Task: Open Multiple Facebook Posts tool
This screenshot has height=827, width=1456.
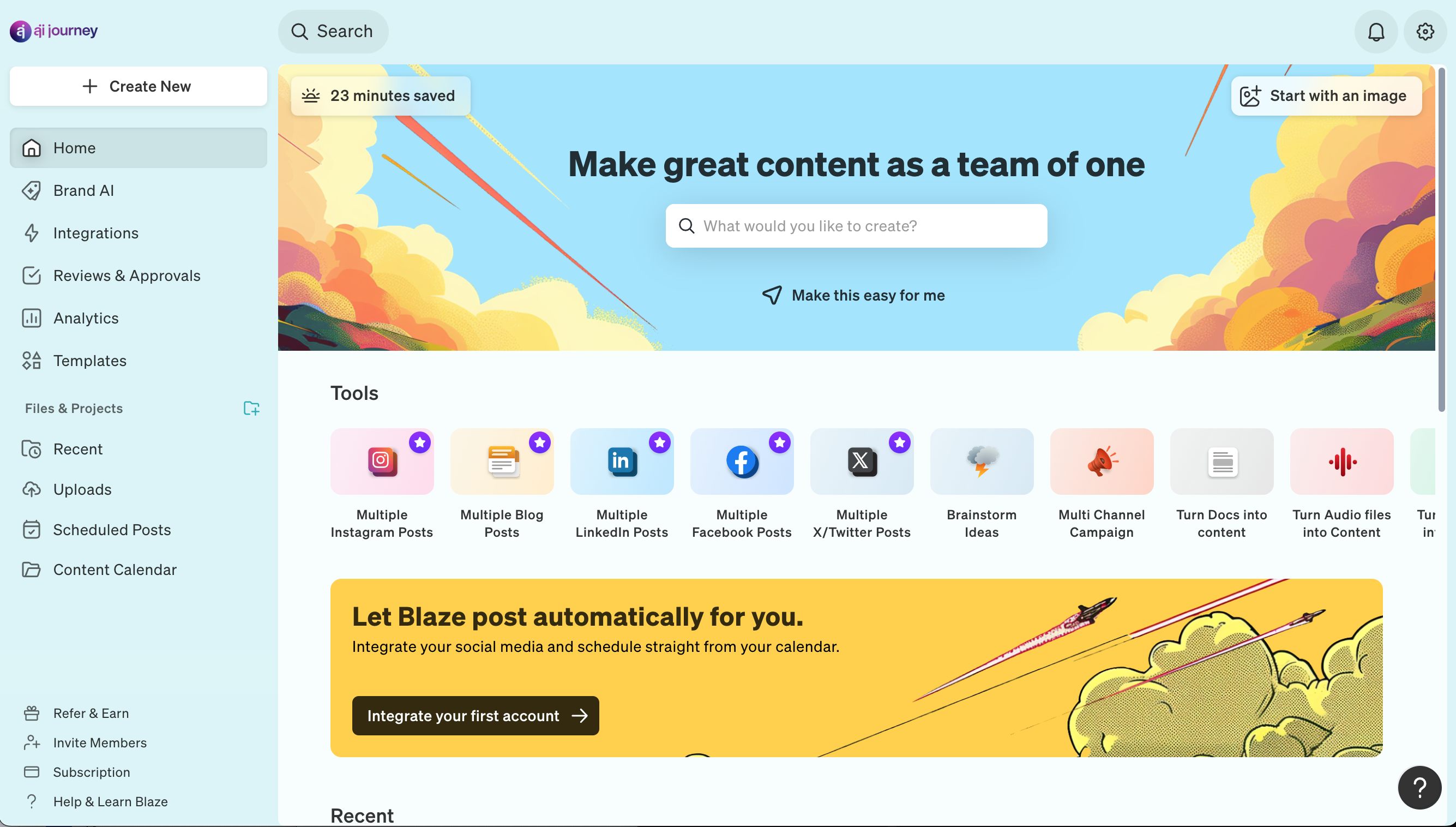Action: (741, 484)
